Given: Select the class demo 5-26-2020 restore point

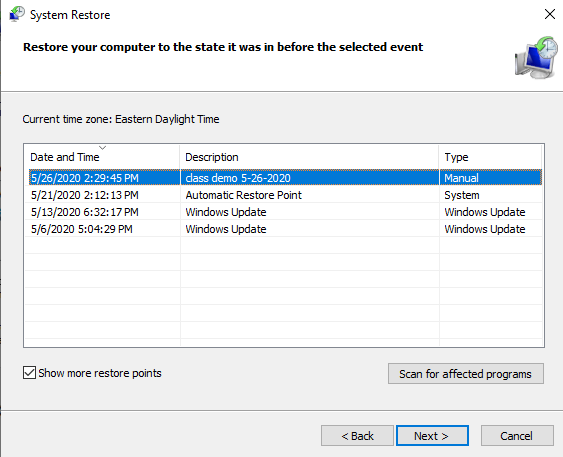Looking at the screenshot, I should tap(285, 178).
